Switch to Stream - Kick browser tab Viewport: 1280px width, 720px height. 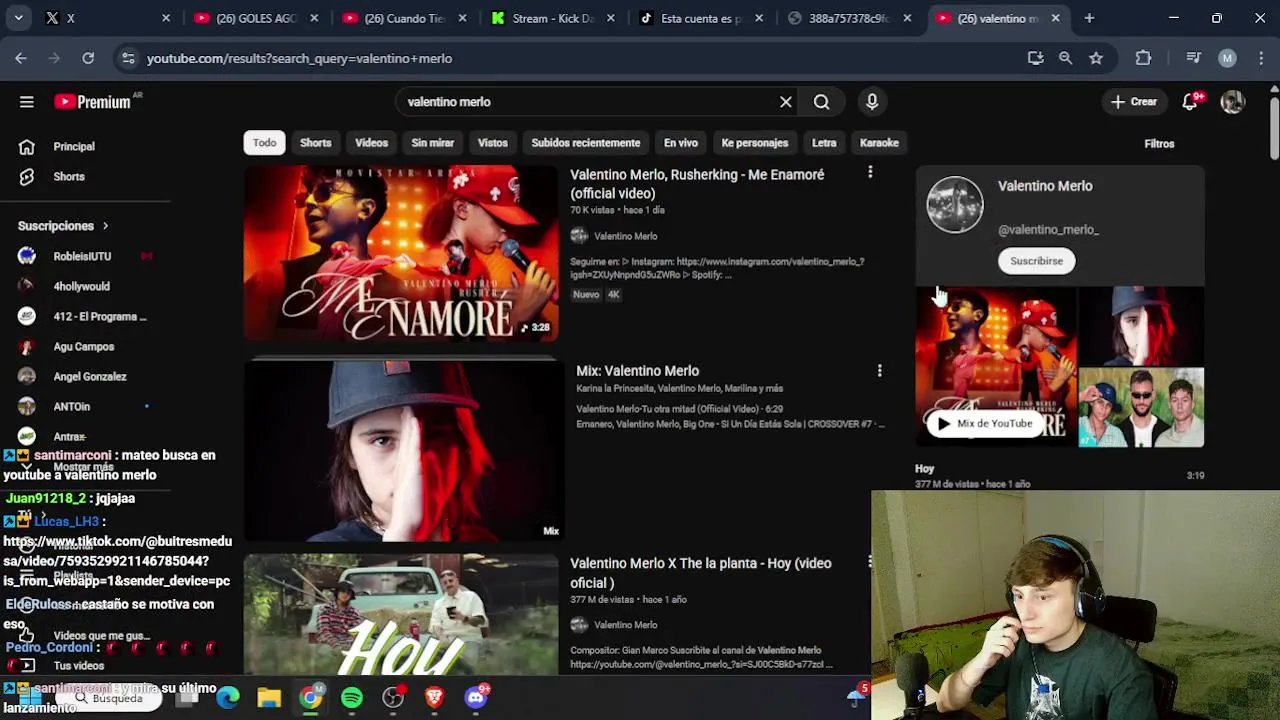pos(553,18)
